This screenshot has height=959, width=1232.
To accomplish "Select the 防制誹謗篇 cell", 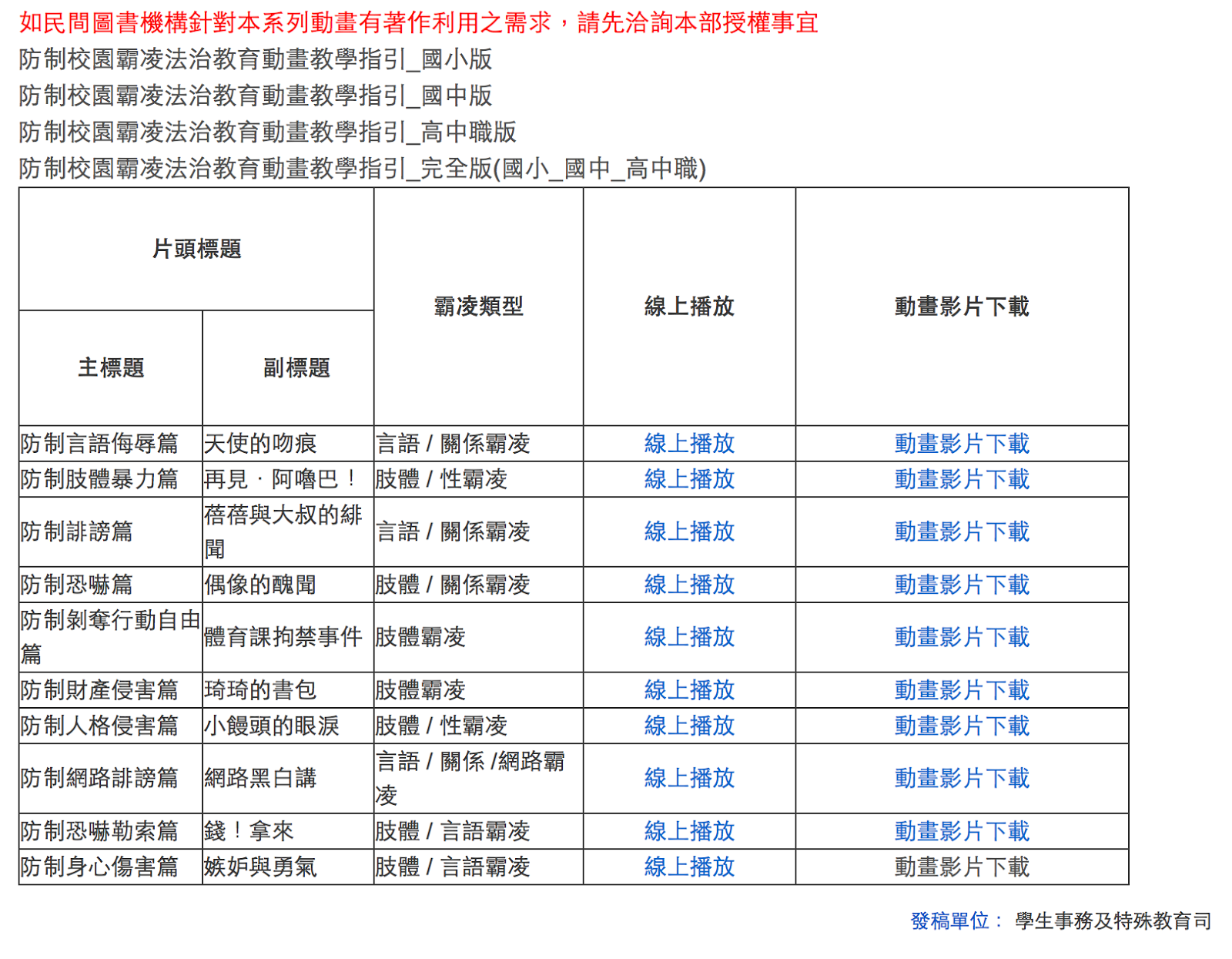I will coord(111,531).
